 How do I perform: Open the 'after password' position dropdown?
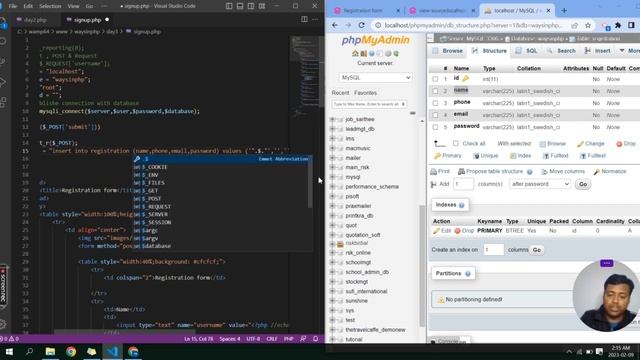(540, 184)
